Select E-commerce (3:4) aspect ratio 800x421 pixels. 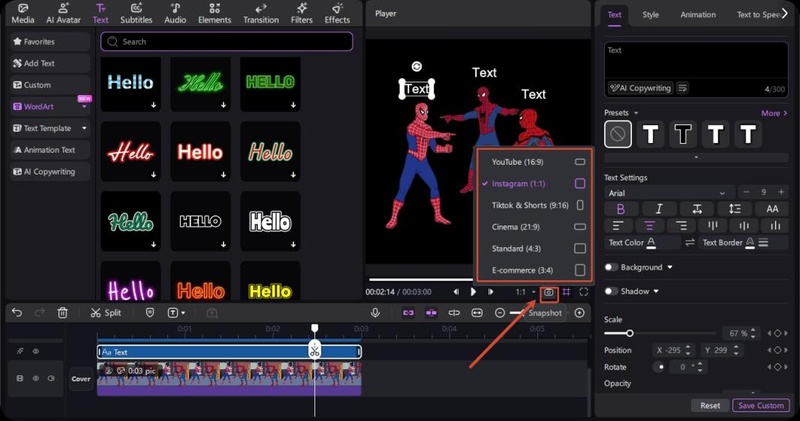[x=535, y=270]
